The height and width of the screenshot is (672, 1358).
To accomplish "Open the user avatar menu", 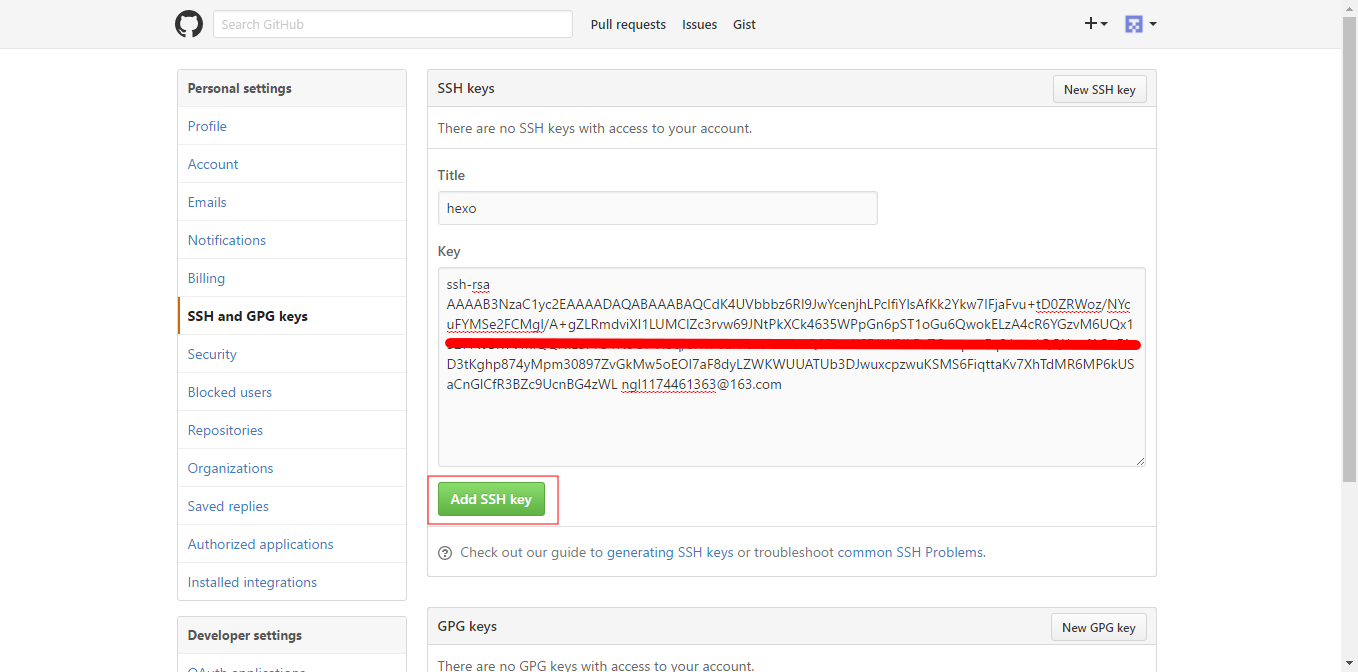I will [x=1140, y=24].
